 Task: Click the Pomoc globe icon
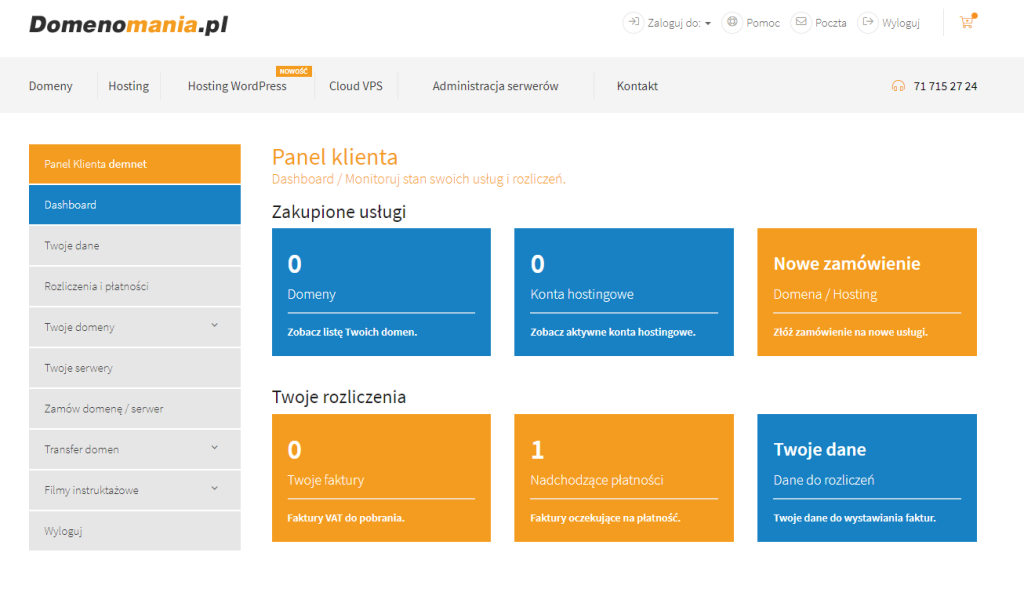tap(732, 22)
